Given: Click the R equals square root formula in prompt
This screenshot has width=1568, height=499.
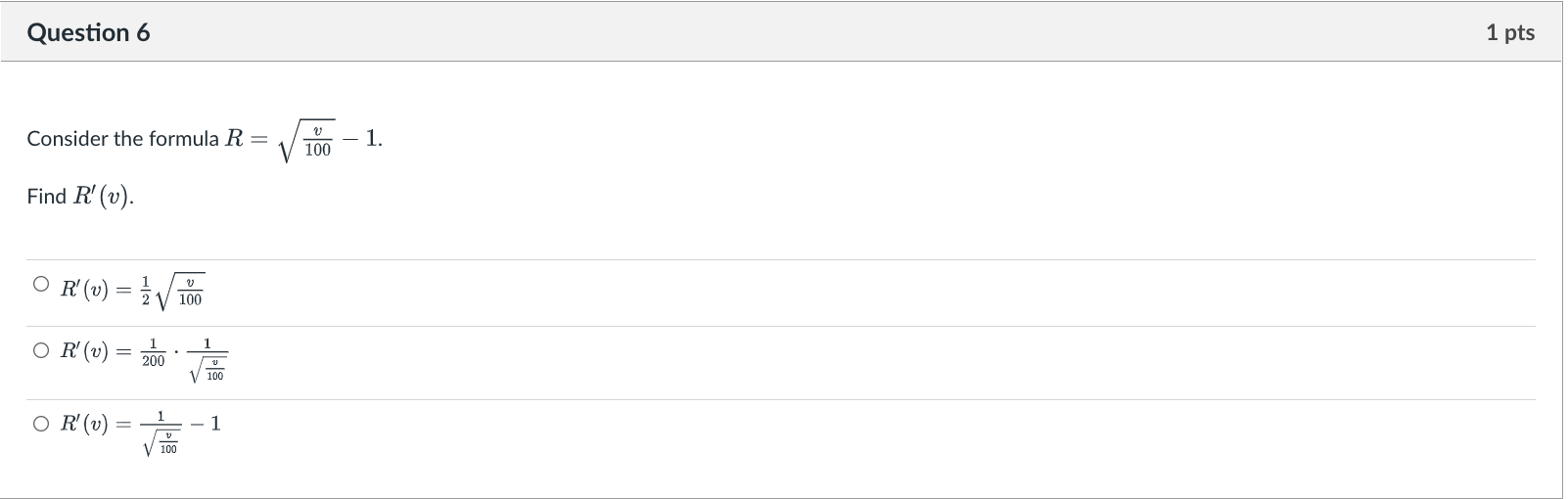Looking at the screenshot, I should click(x=304, y=141).
